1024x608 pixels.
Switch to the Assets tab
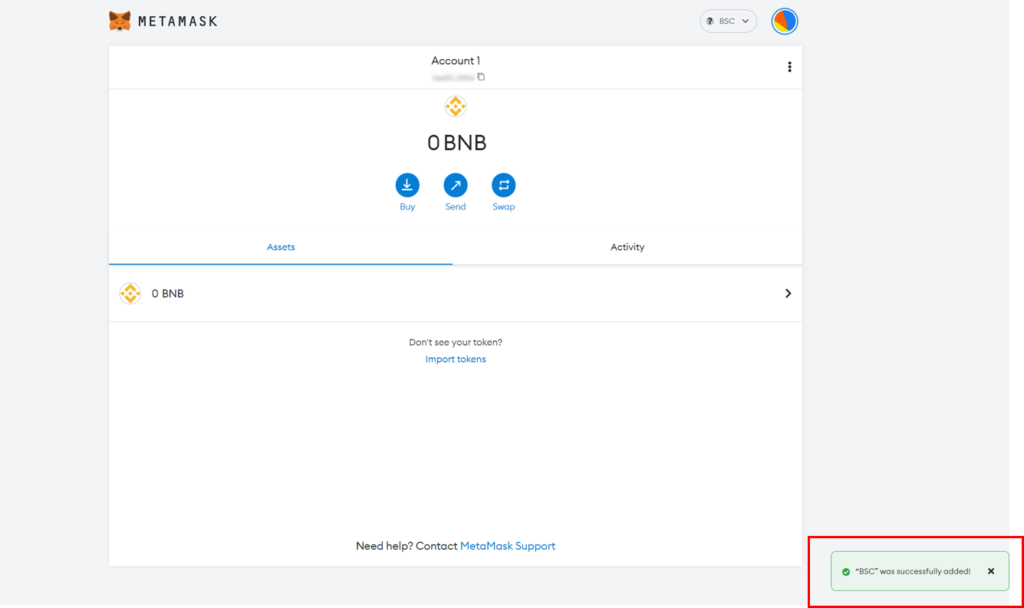pyautogui.click(x=281, y=248)
